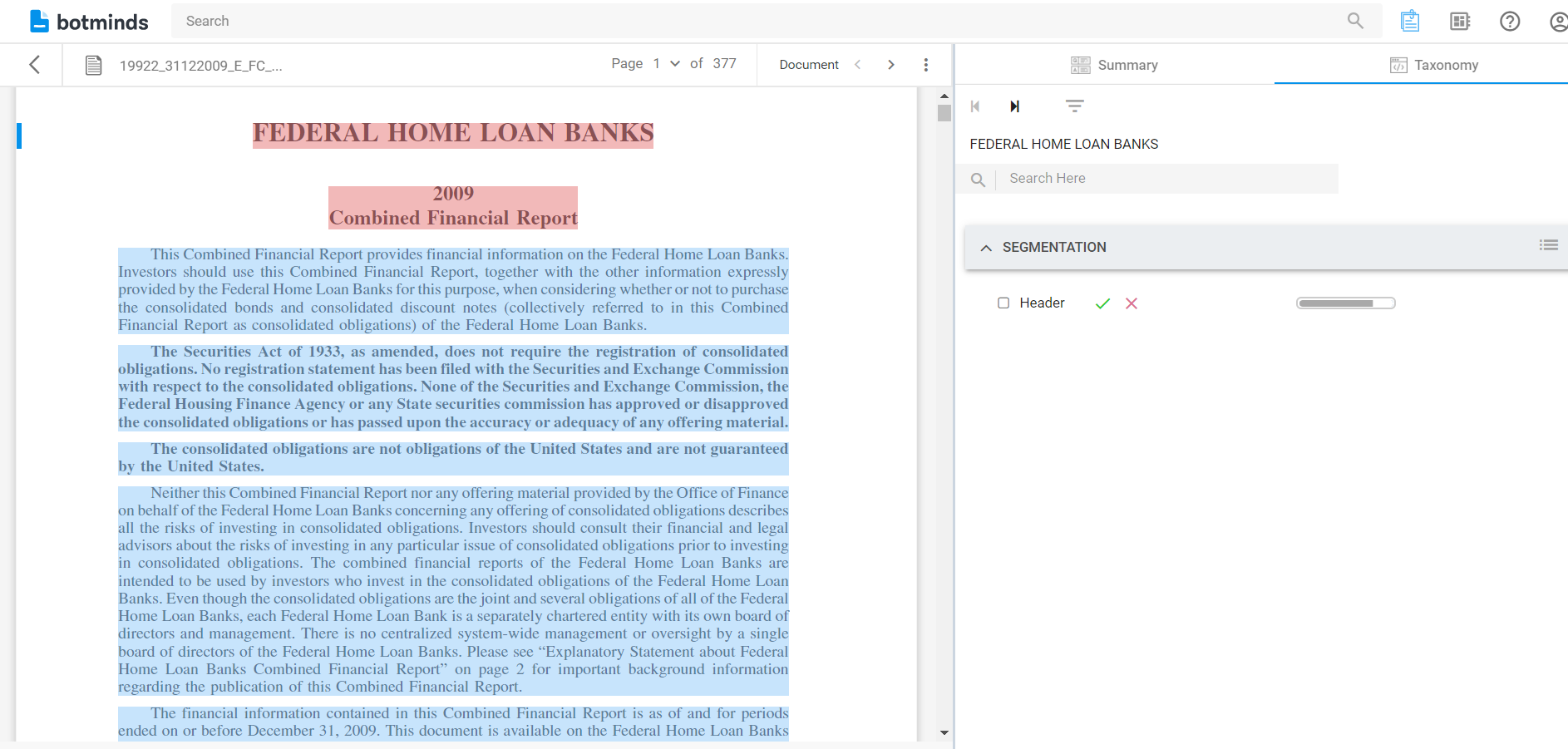Jump to first annotation icon
This screenshot has width=1568, height=749.
tap(975, 106)
